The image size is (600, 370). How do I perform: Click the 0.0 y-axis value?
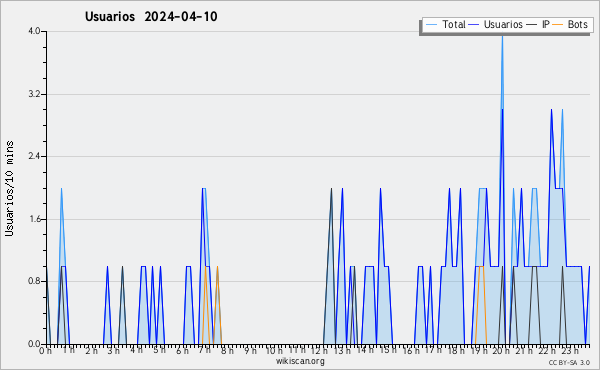pos(34,344)
